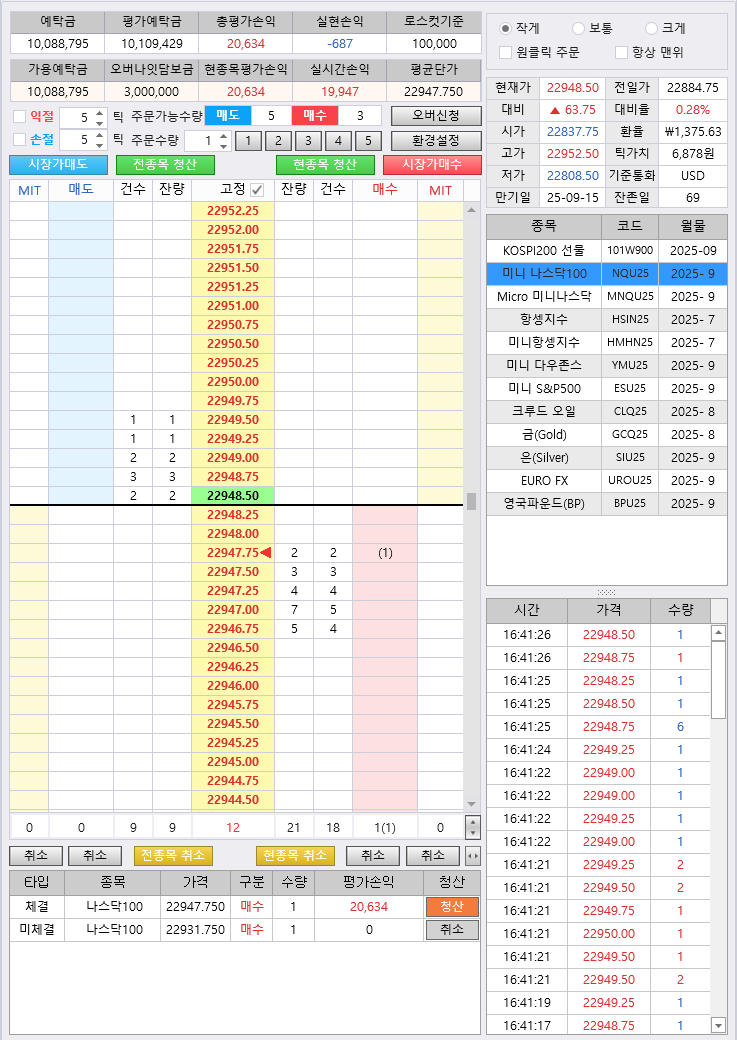Click the 22944.50 price cell in ladder
Viewport: 737px width, 1040px height.
pyautogui.click(x=233, y=800)
